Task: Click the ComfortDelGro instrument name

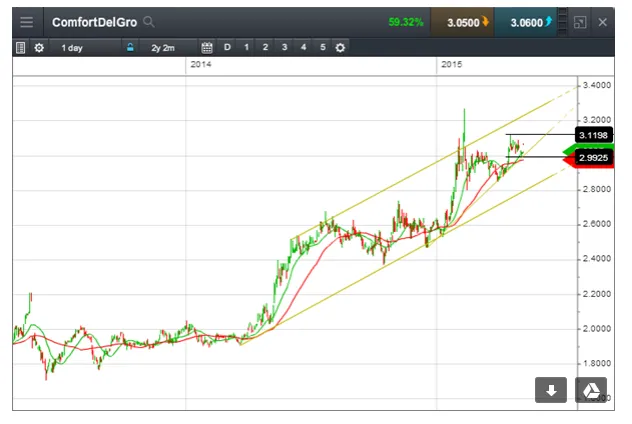Action: pos(95,21)
